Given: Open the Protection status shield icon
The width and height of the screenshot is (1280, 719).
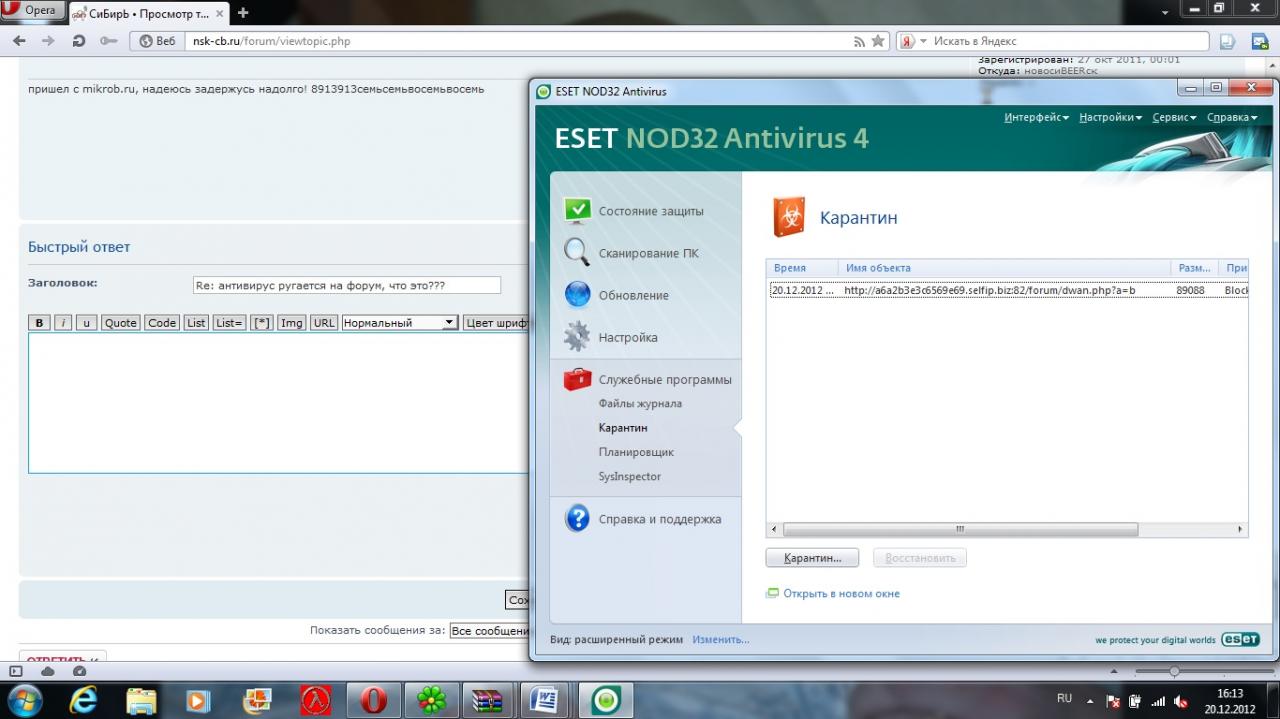Looking at the screenshot, I should pyautogui.click(x=577, y=211).
